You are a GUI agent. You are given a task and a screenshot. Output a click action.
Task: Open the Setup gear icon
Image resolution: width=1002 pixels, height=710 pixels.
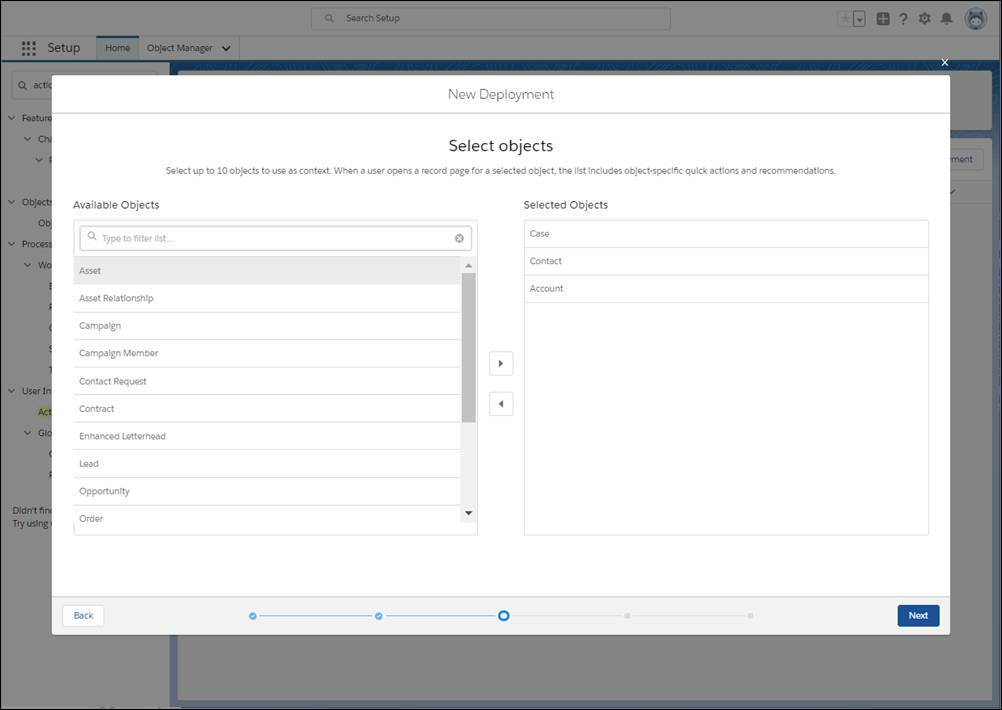(x=925, y=19)
